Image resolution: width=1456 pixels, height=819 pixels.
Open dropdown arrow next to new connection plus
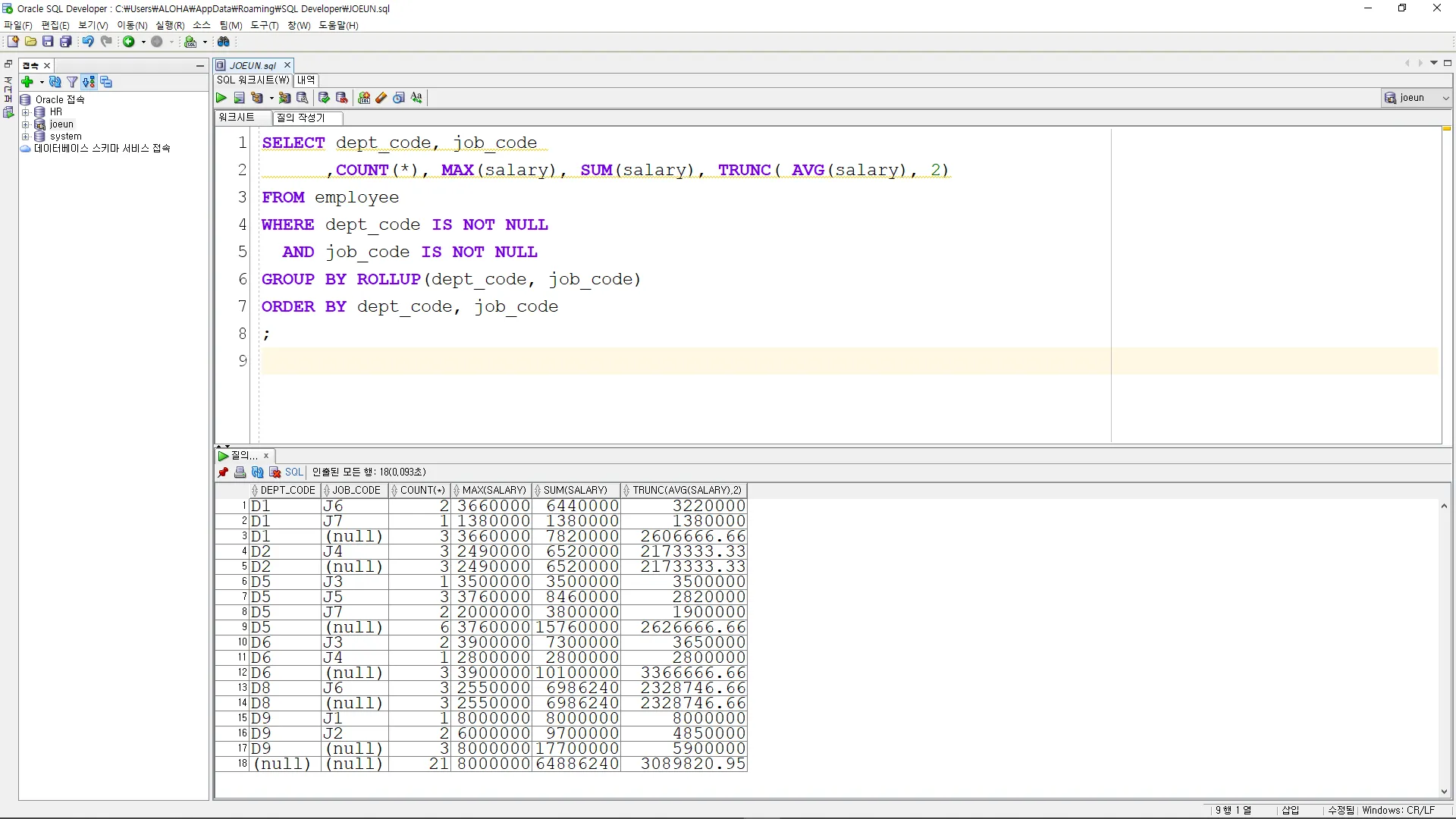[x=42, y=82]
